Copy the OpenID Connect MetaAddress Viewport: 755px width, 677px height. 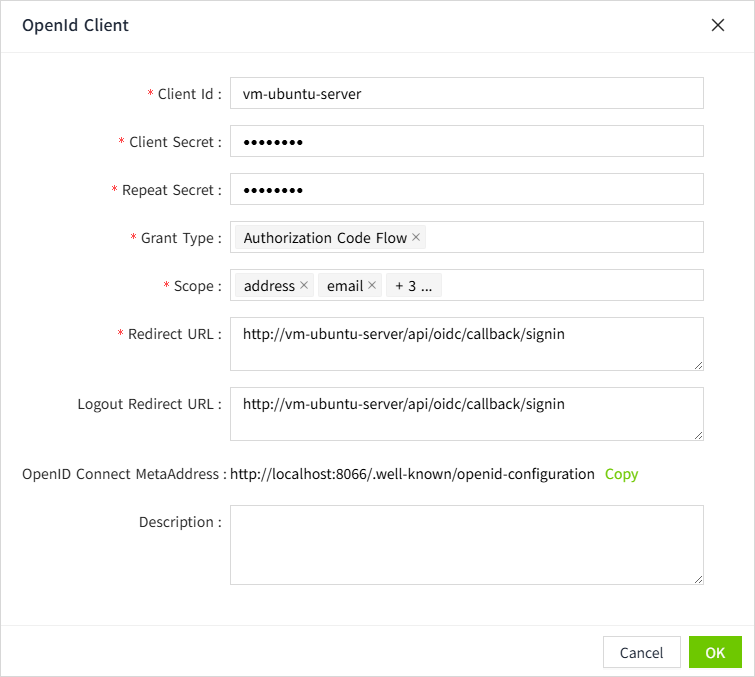(x=621, y=474)
